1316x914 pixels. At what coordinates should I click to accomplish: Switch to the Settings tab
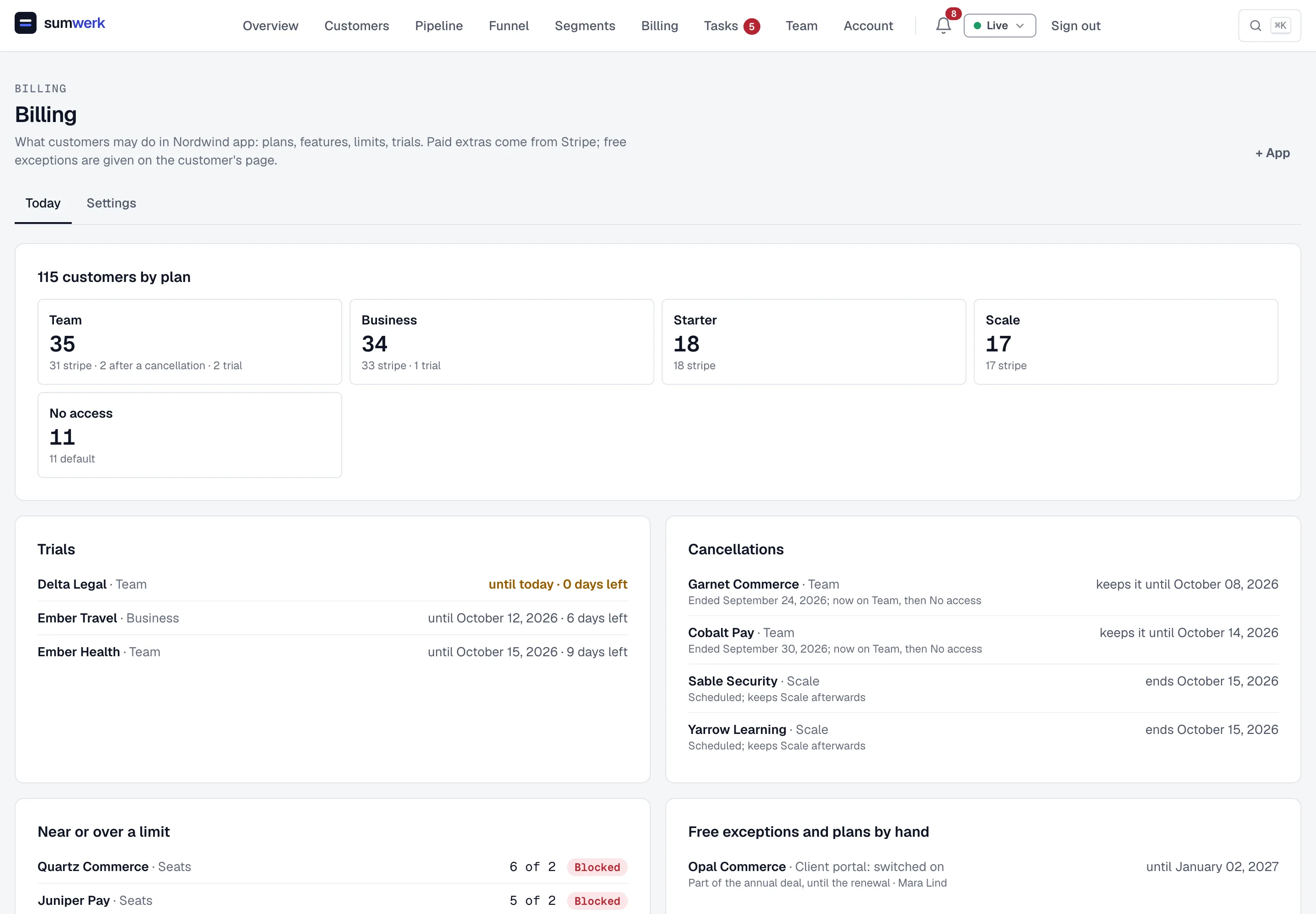click(x=111, y=203)
